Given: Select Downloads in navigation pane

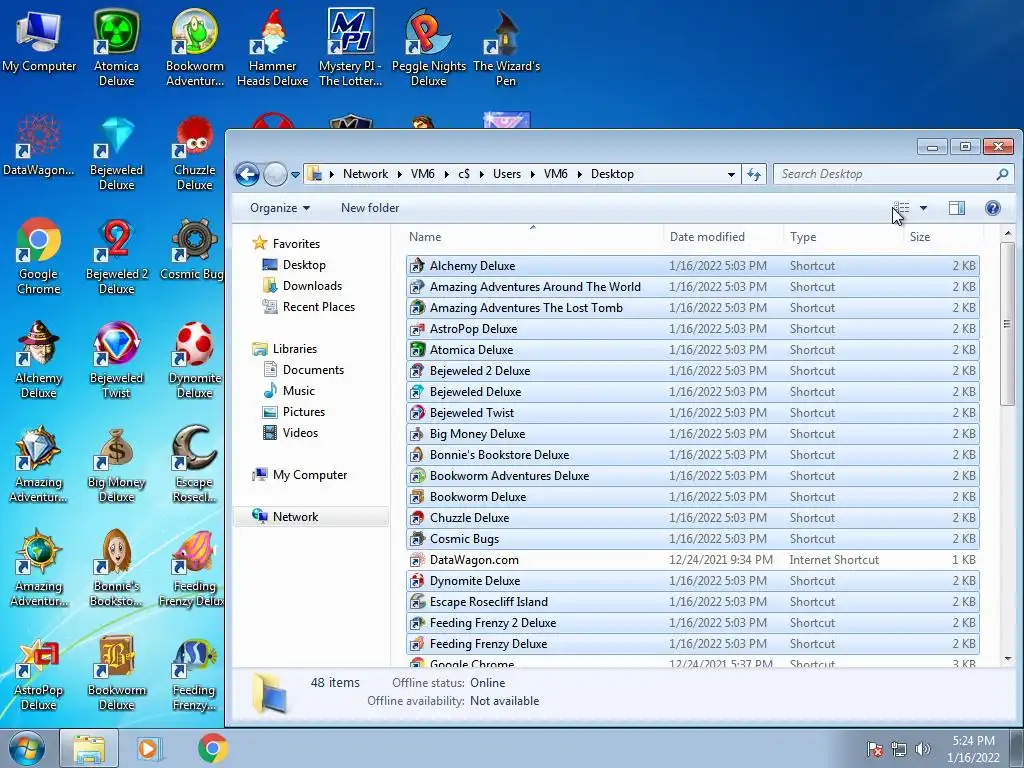Looking at the screenshot, I should 312,285.
